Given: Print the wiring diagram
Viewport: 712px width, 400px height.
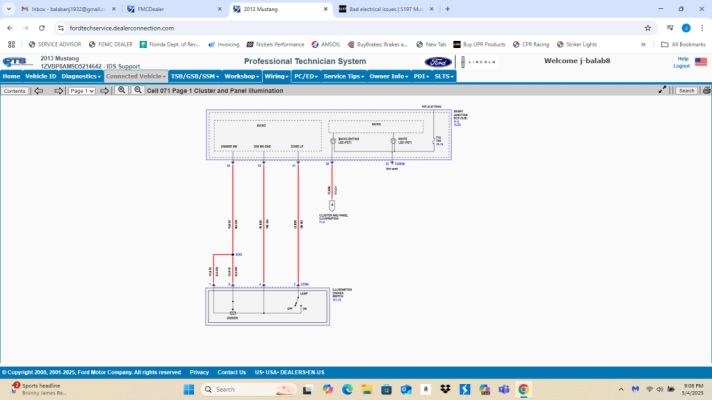Looking at the screenshot, I should point(707,90).
